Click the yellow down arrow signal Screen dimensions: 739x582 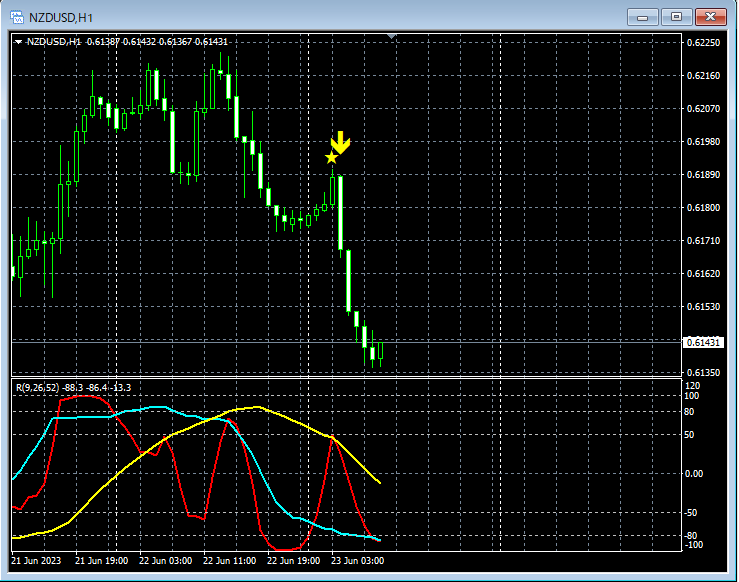340,143
